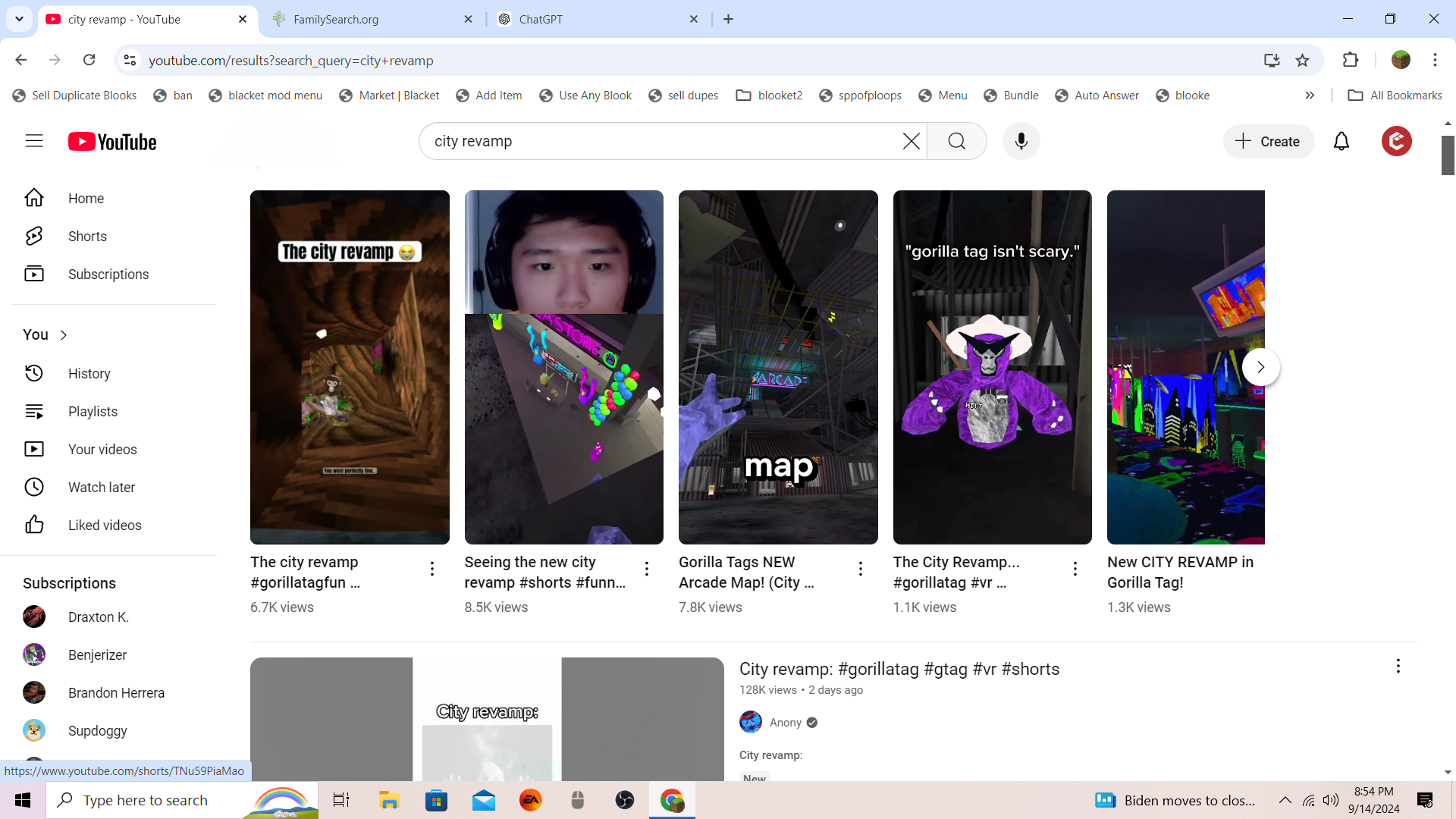Click the voice search microphone icon
This screenshot has height=819, width=1456.
coord(1021,141)
